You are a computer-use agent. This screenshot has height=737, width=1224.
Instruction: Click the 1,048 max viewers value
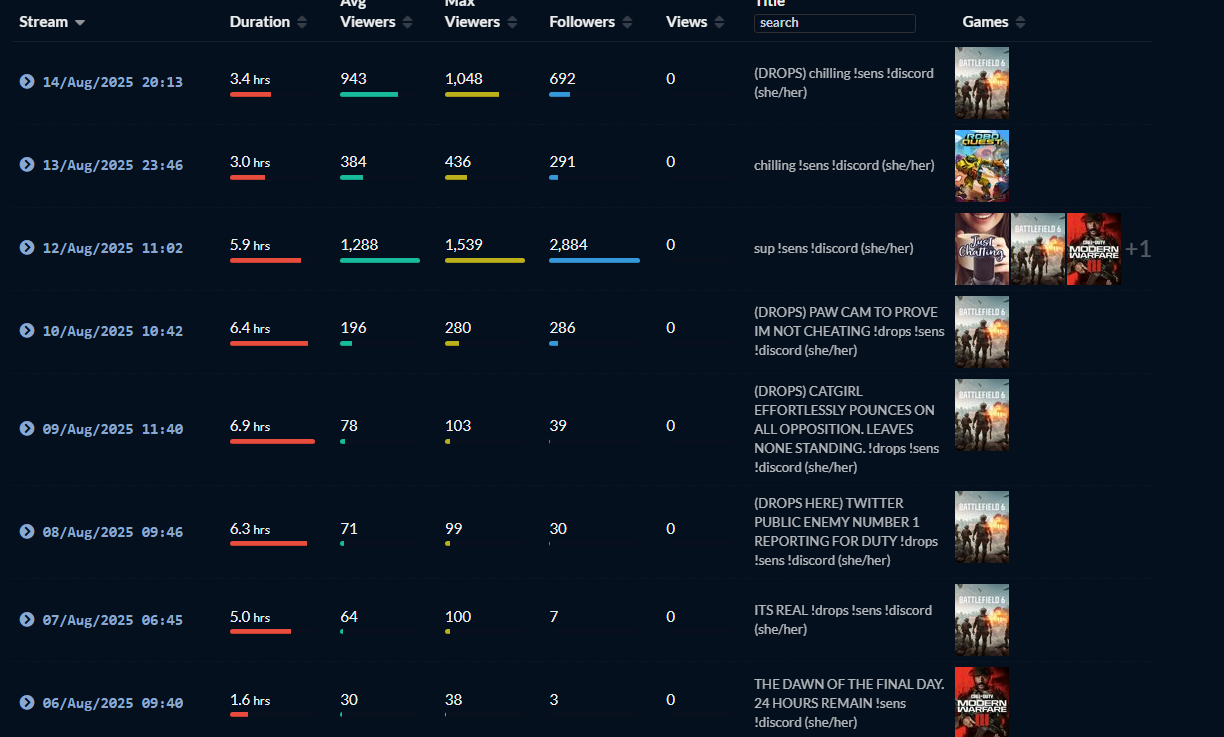[x=464, y=78]
